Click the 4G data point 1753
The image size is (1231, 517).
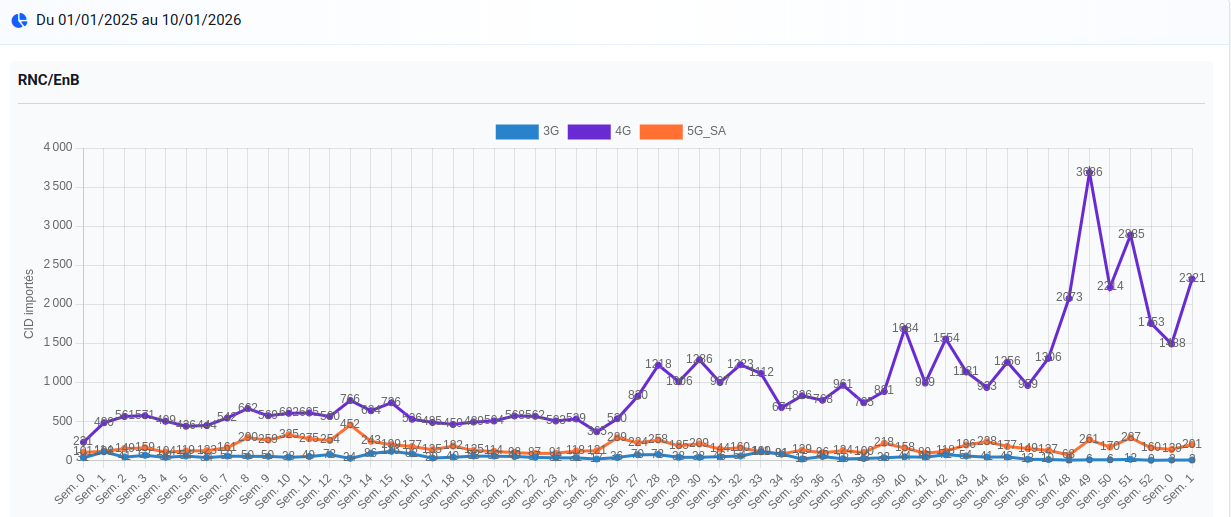coord(1151,322)
